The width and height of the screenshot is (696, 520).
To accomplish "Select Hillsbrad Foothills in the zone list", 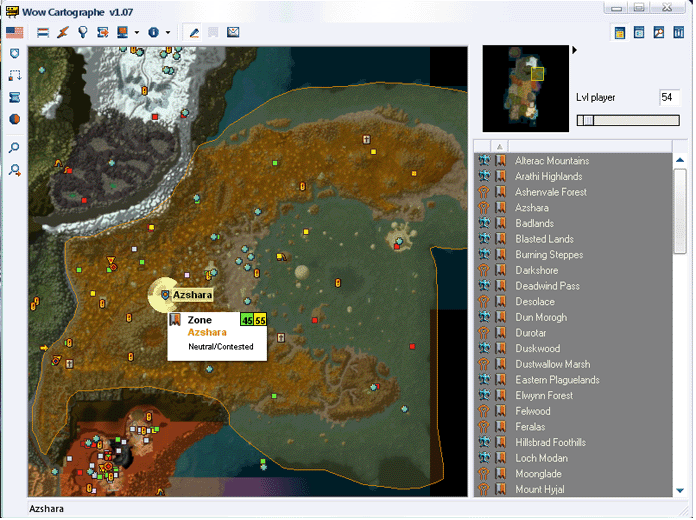I will coord(550,442).
